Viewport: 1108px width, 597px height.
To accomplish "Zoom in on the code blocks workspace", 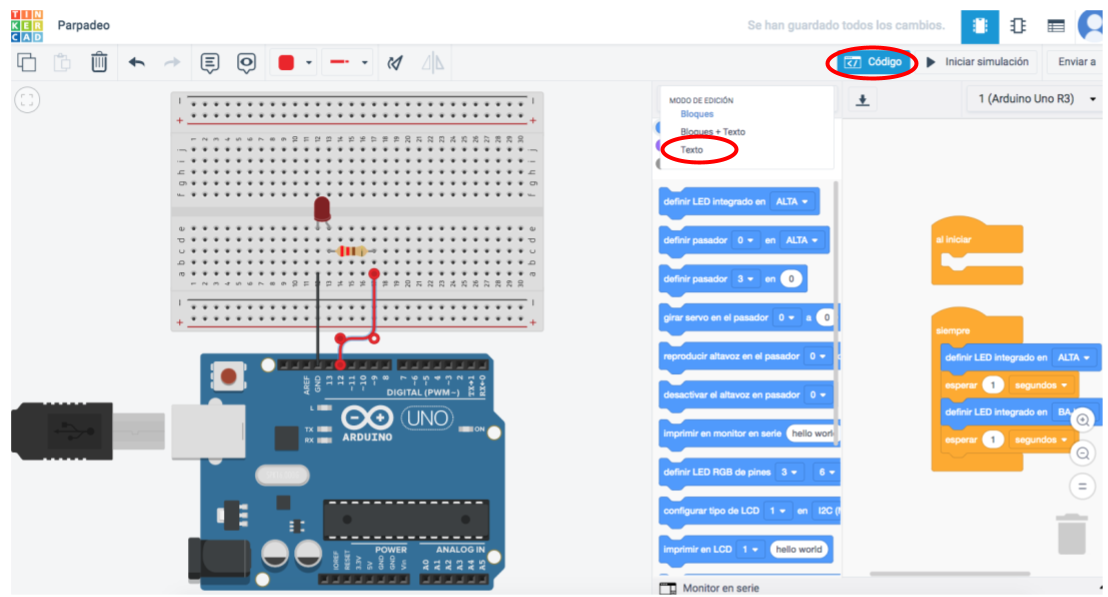I will pyautogui.click(x=1082, y=421).
